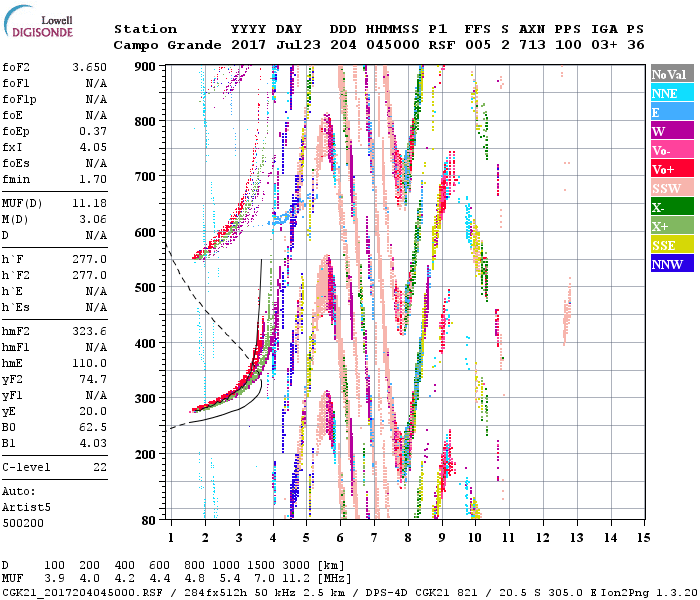The image size is (700, 600).
Task: Click the fxI value 4.05
Action: (93, 147)
